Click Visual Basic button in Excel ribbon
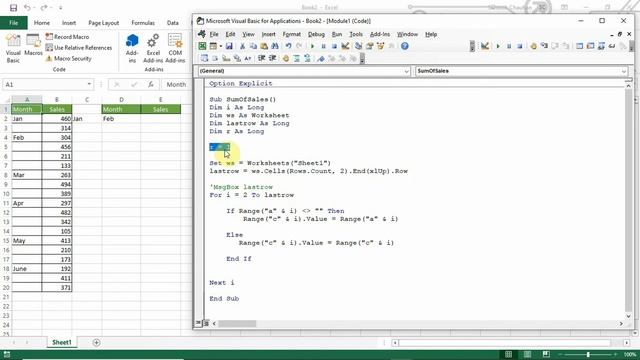640x360 pixels. coord(13,48)
